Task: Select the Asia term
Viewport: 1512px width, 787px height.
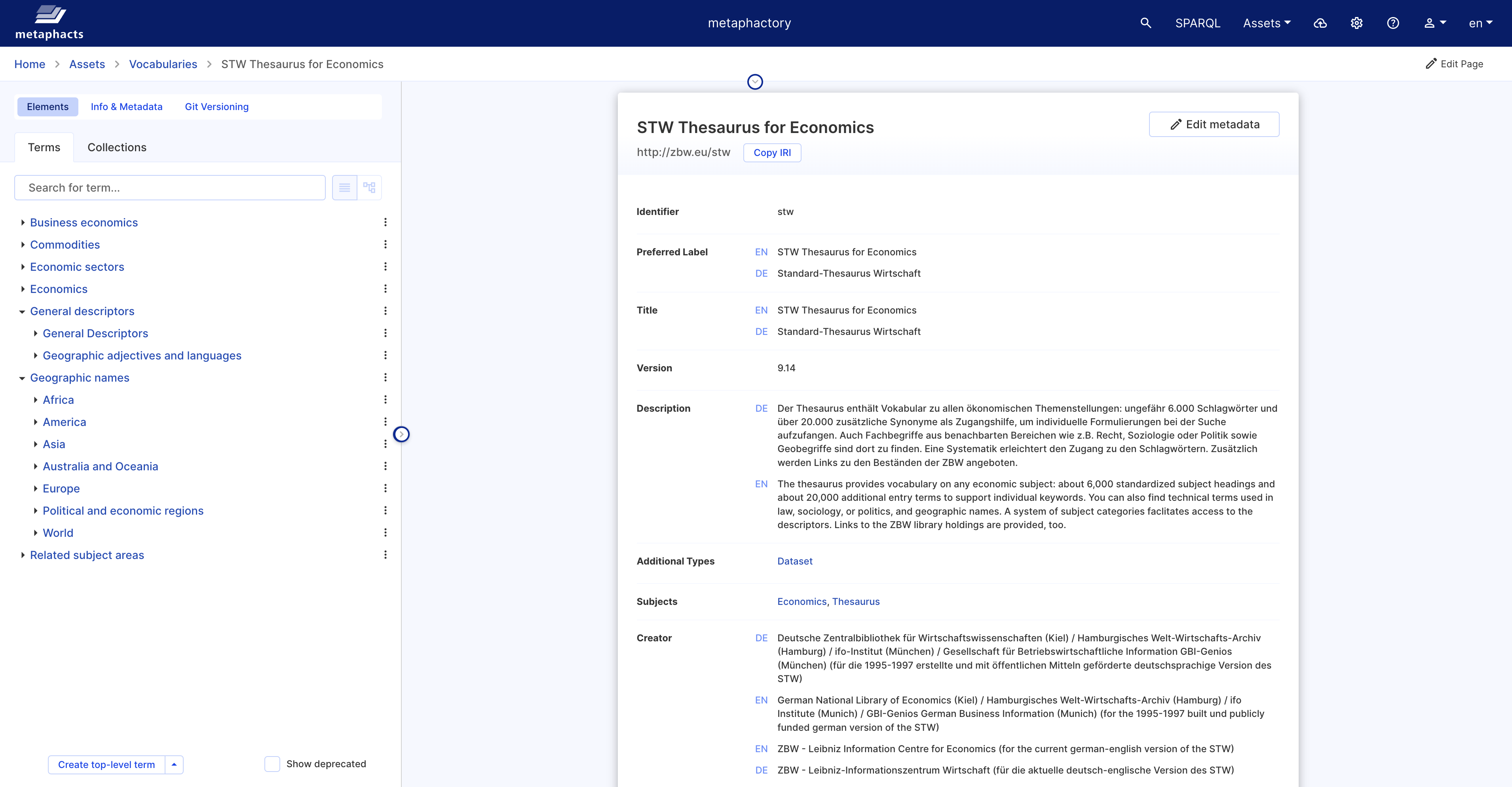Action: tap(54, 444)
